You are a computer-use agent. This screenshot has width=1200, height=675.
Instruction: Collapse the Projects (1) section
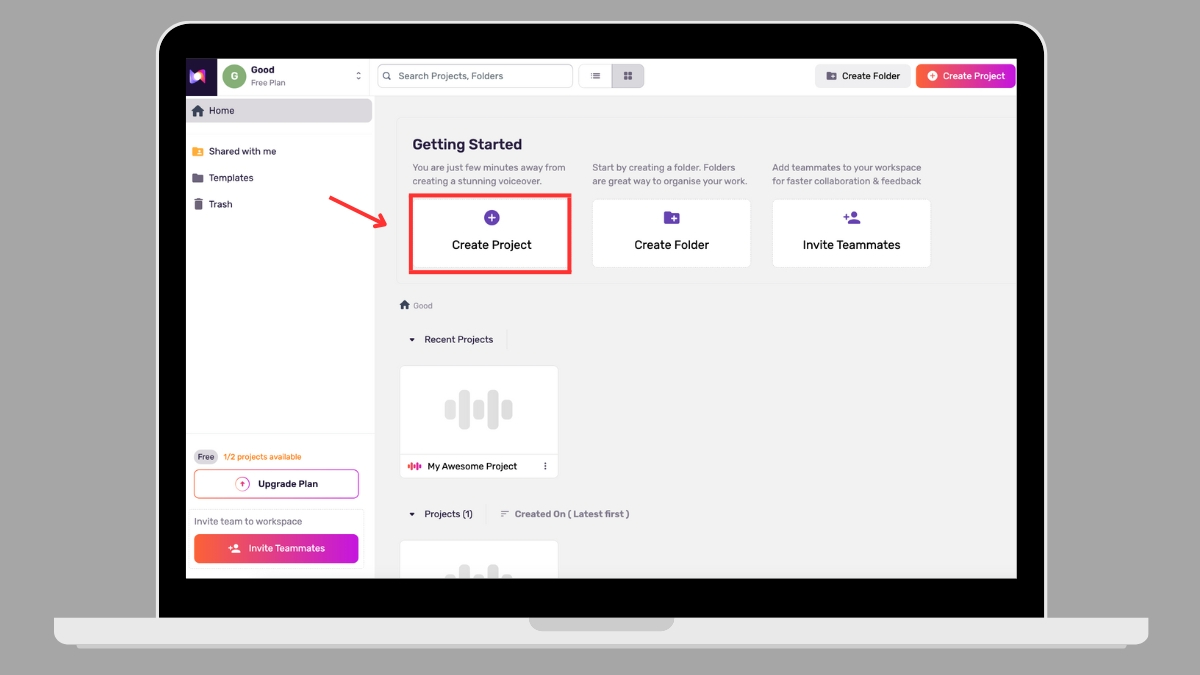pos(412,514)
